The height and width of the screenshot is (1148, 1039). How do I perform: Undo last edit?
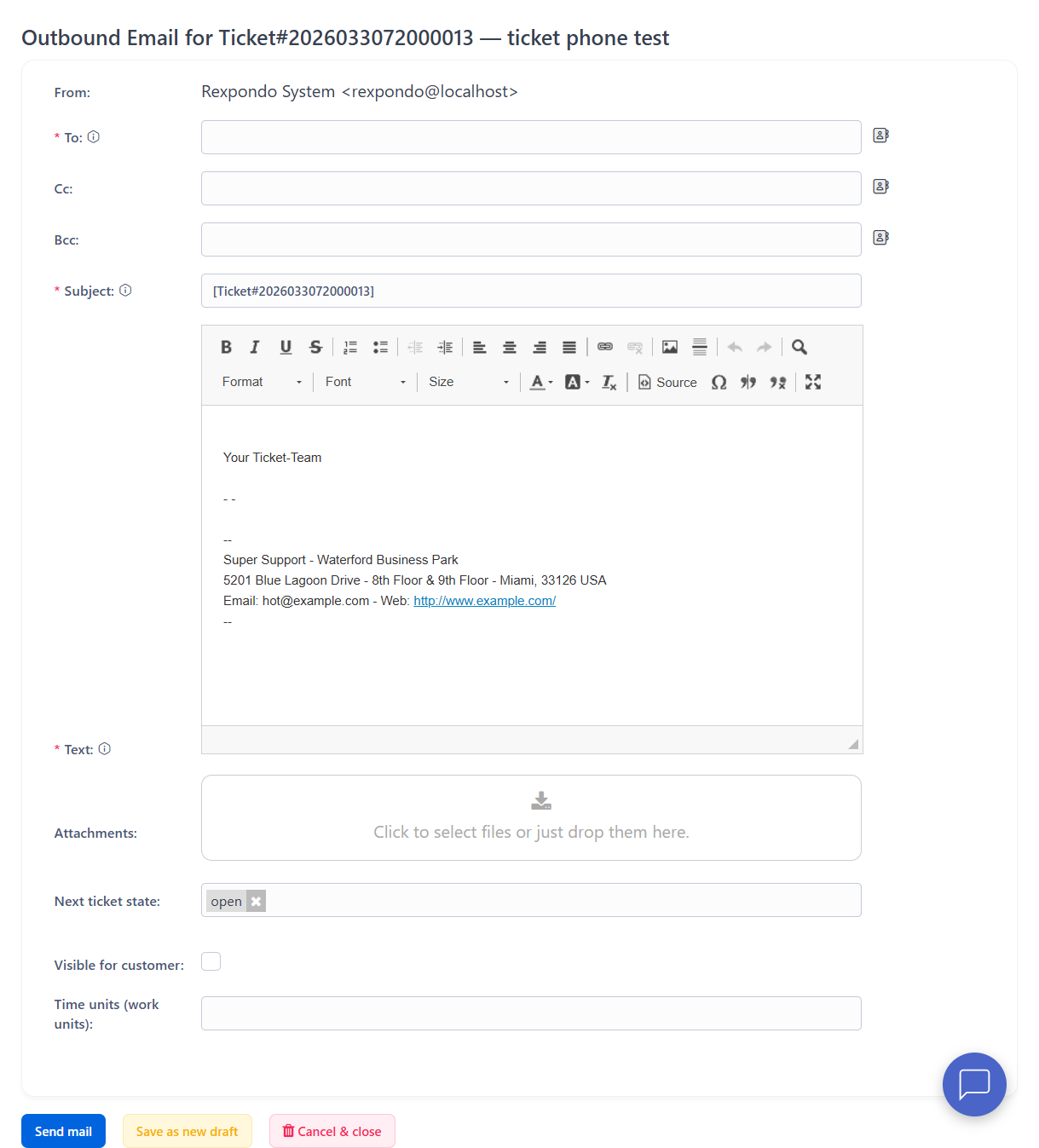(735, 347)
